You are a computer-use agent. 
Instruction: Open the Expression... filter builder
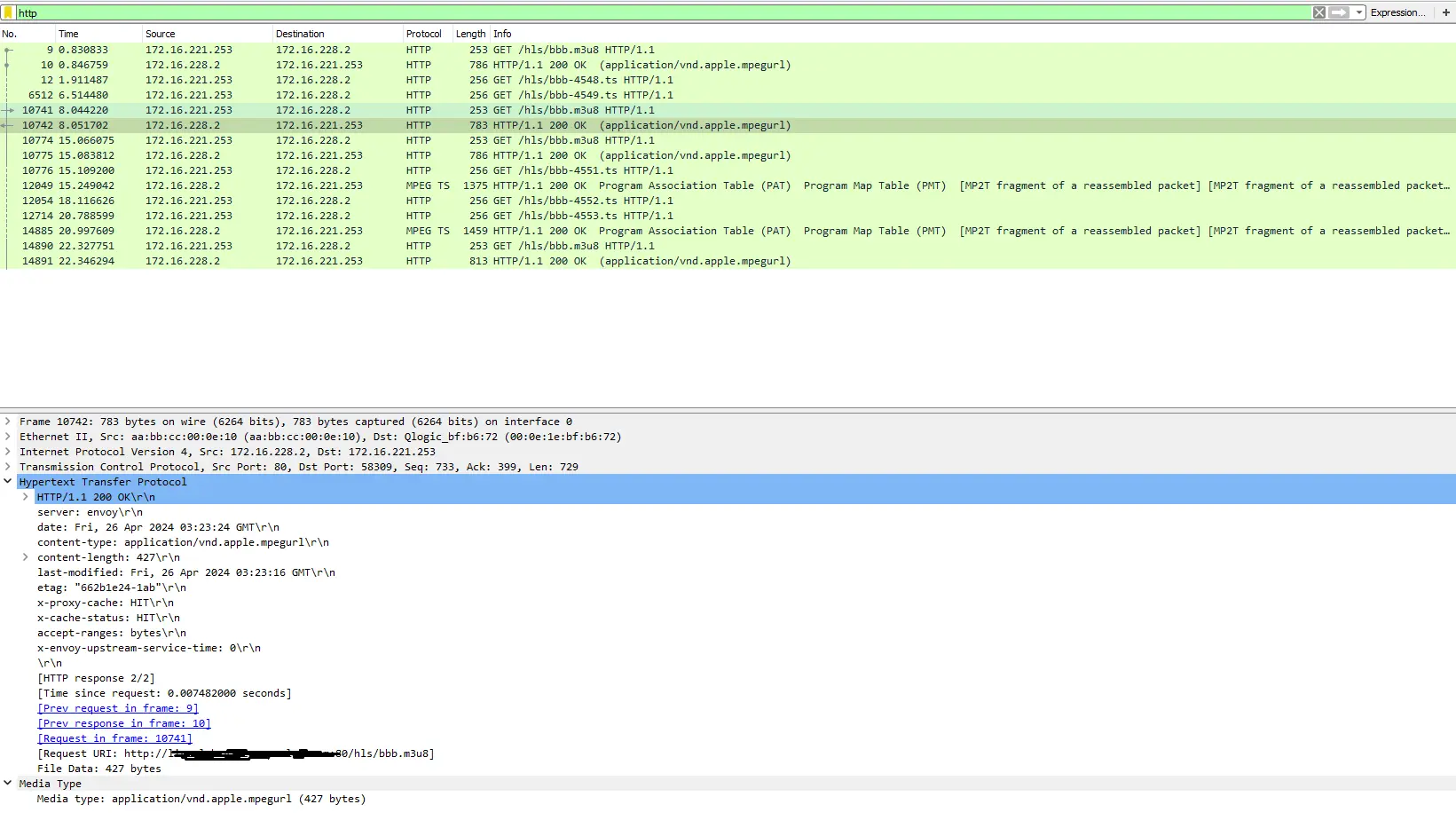pos(1397,12)
